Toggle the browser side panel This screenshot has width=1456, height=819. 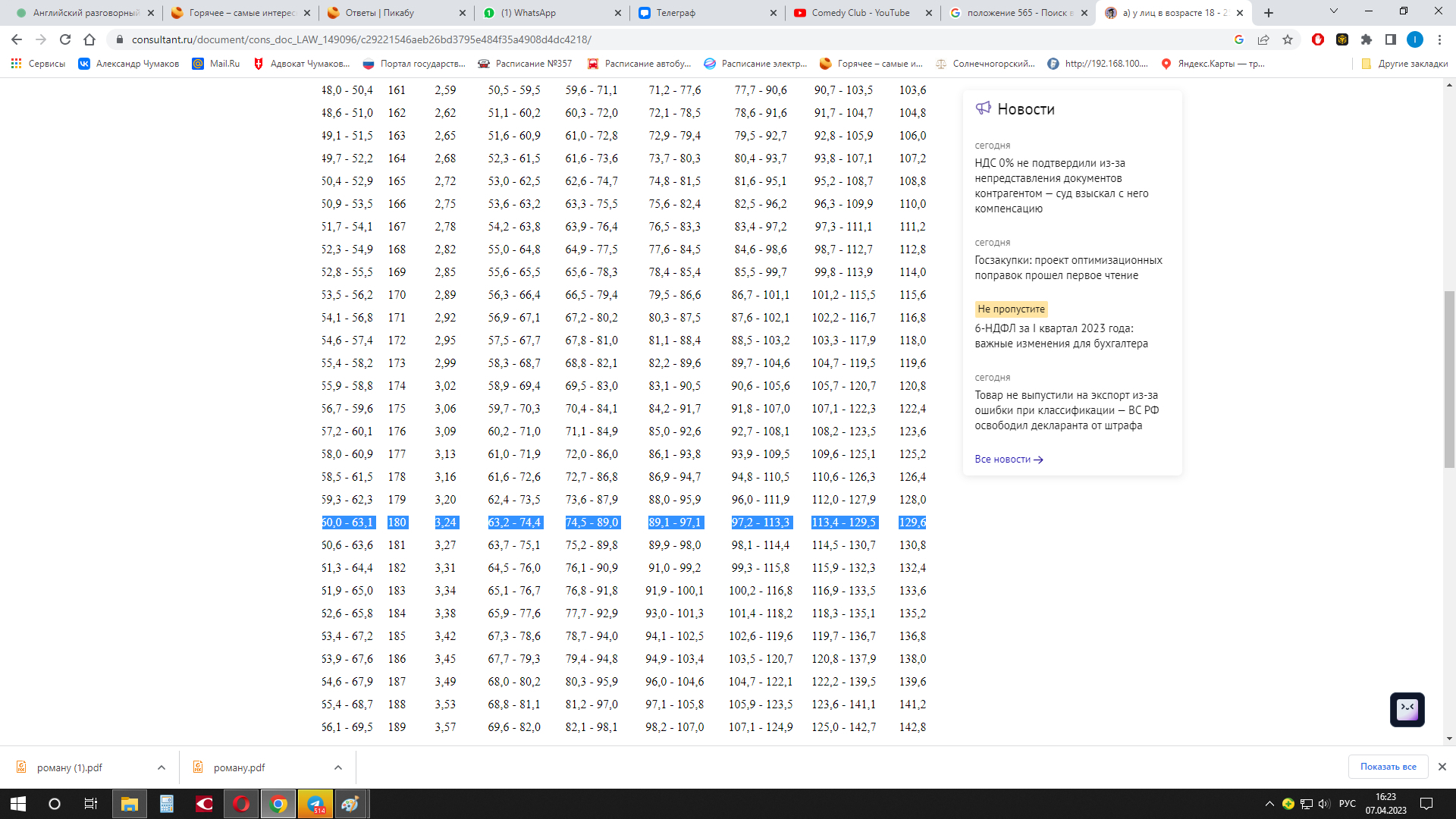click(x=1391, y=39)
